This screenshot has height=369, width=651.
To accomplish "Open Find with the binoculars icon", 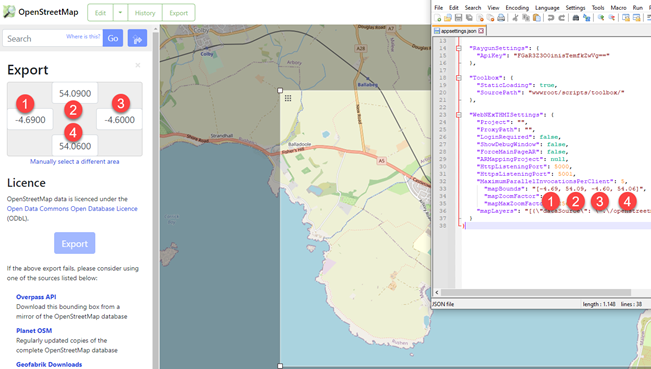I will pyautogui.click(x=575, y=18).
